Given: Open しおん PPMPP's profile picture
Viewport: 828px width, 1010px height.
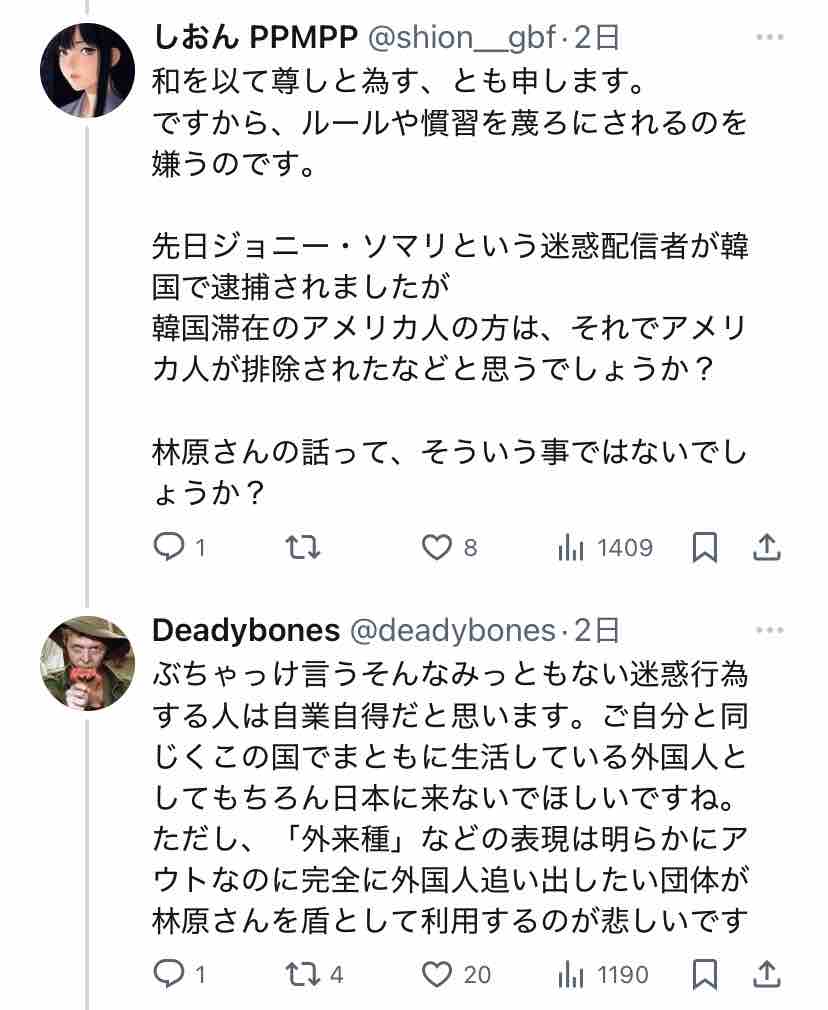Looking at the screenshot, I should 87,70.
